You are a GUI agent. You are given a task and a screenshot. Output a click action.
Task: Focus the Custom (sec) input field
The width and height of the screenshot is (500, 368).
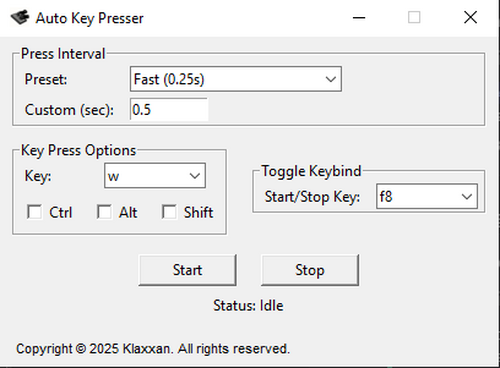[169, 109]
